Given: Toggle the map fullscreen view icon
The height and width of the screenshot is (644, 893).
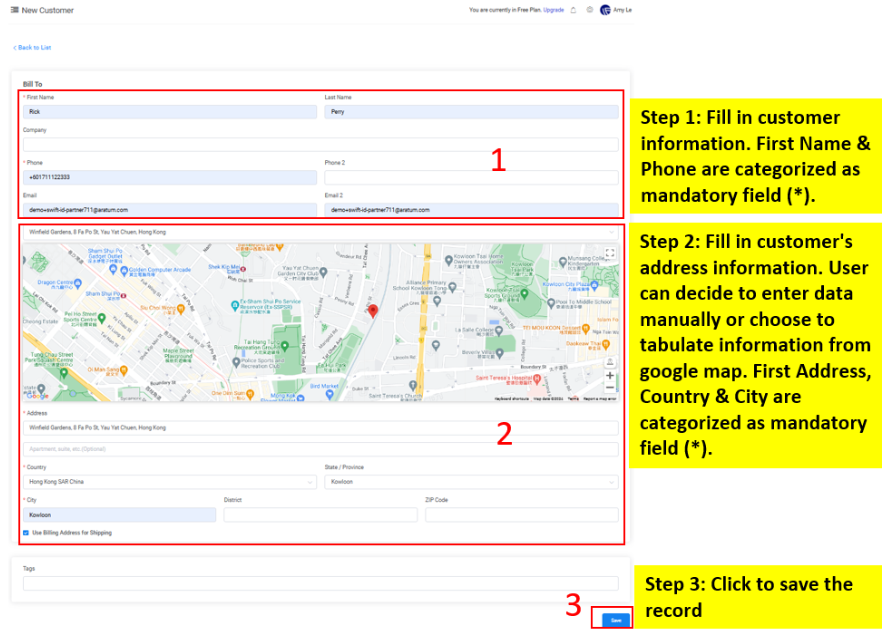Looking at the screenshot, I should coord(610,253).
